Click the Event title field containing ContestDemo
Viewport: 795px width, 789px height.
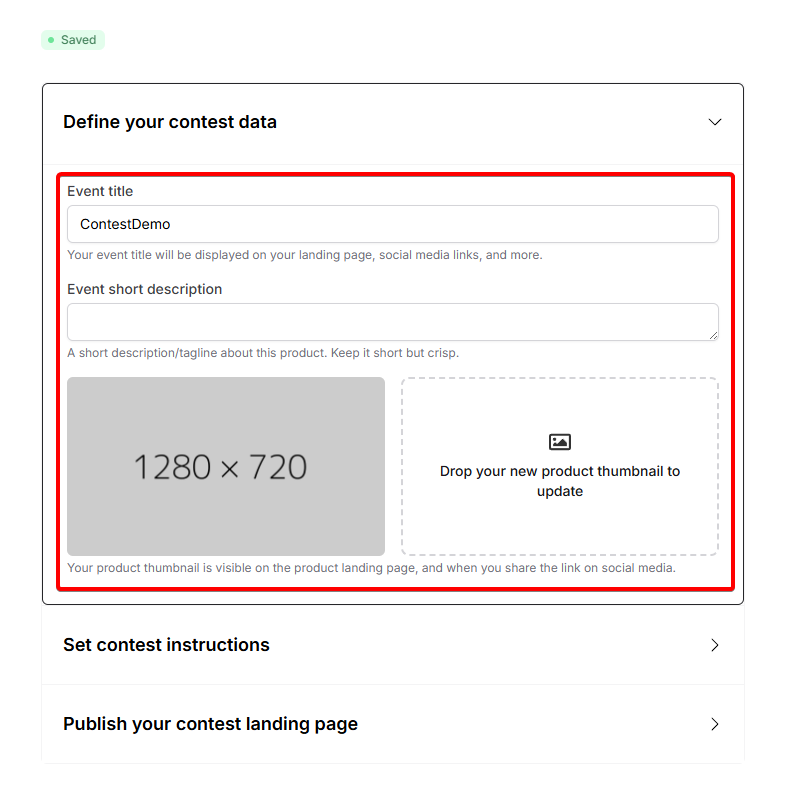tap(392, 224)
